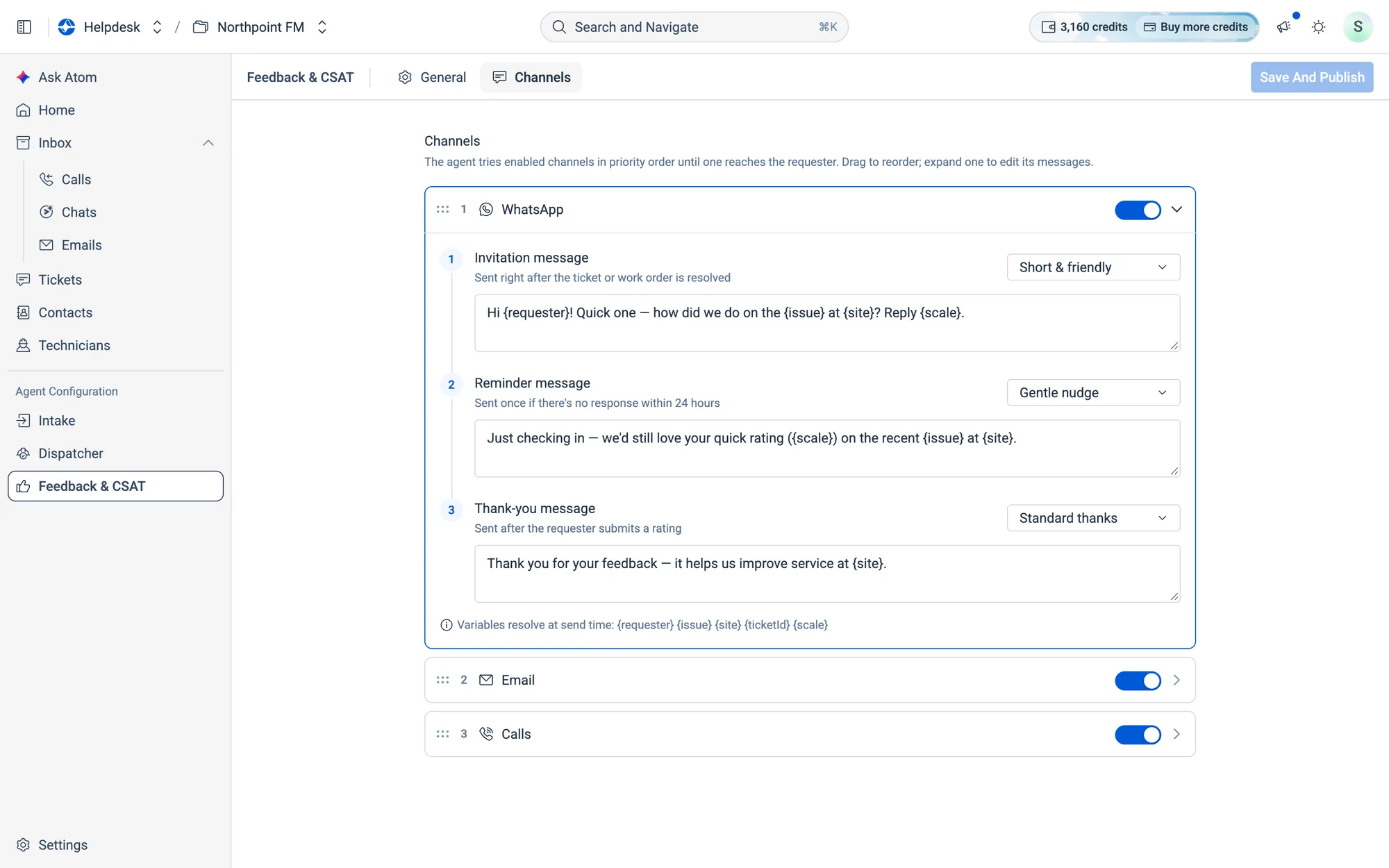Open Contacts in sidebar

pos(115,312)
